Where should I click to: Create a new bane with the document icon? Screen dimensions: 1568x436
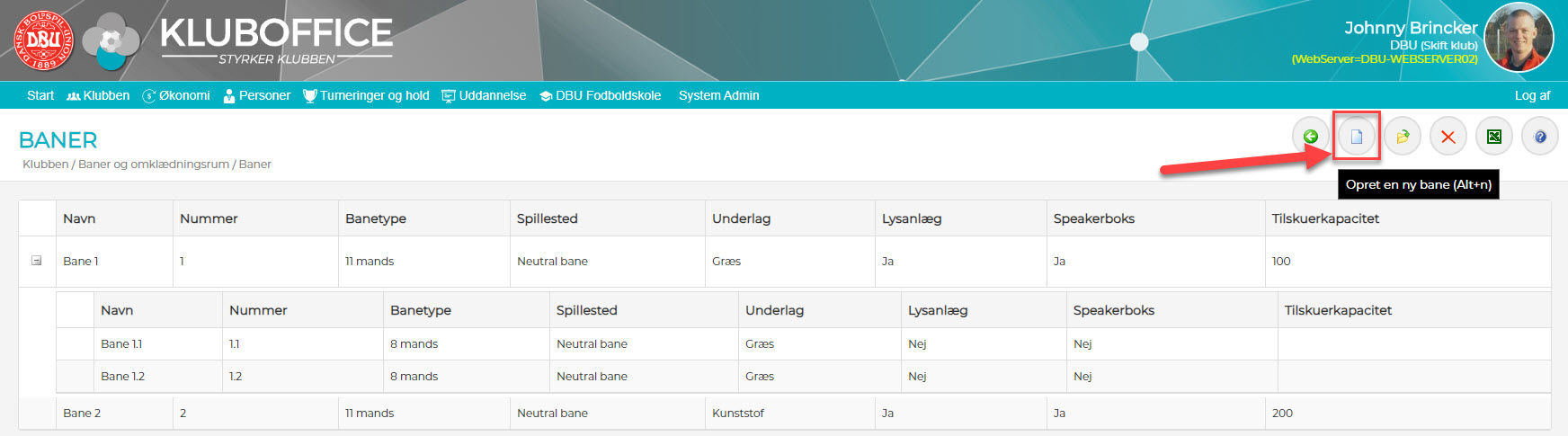pyautogui.click(x=1357, y=137)
